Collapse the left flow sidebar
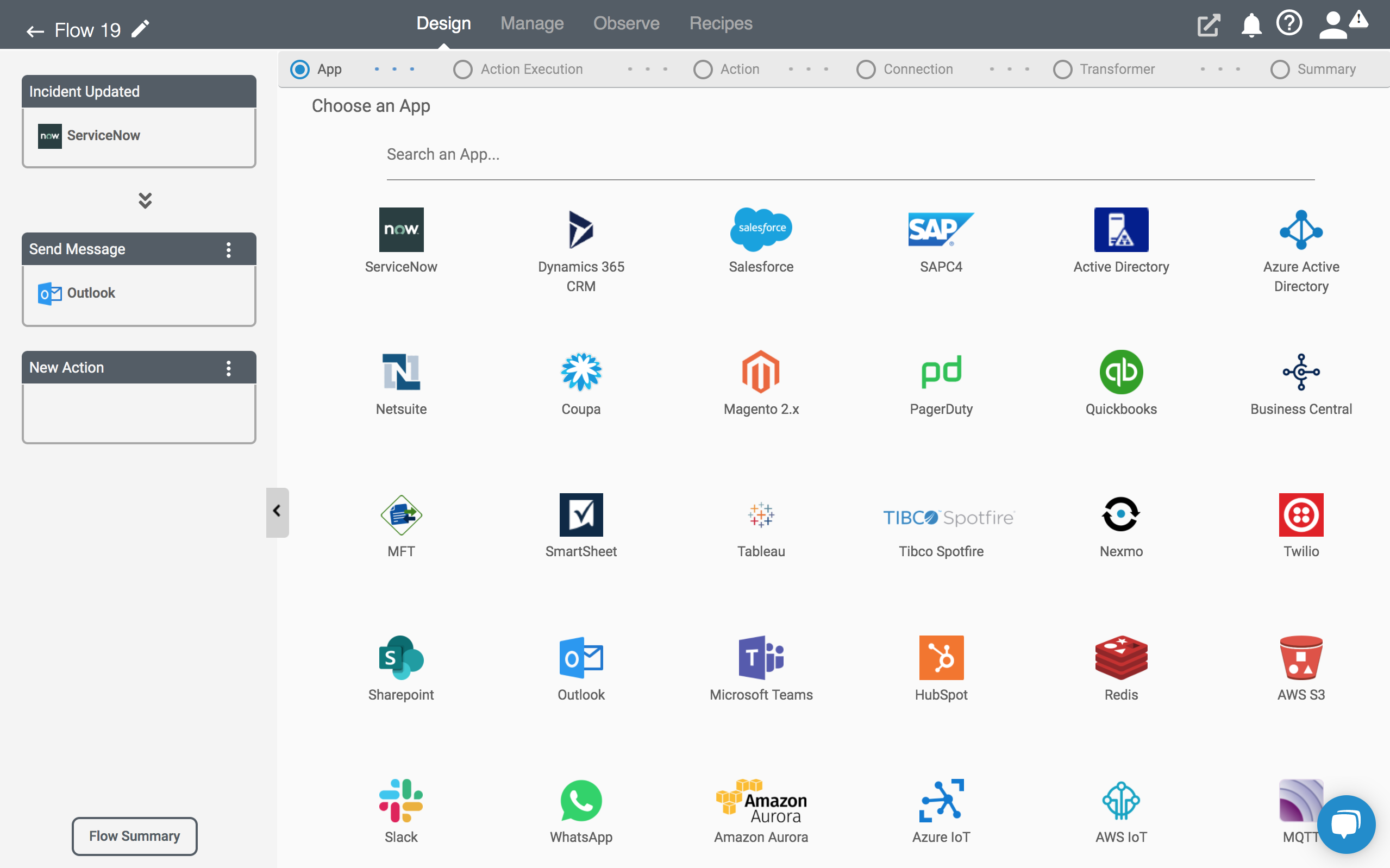This screenshot has height=868, width=1390. pyautogui.click(x=277, y=512)
